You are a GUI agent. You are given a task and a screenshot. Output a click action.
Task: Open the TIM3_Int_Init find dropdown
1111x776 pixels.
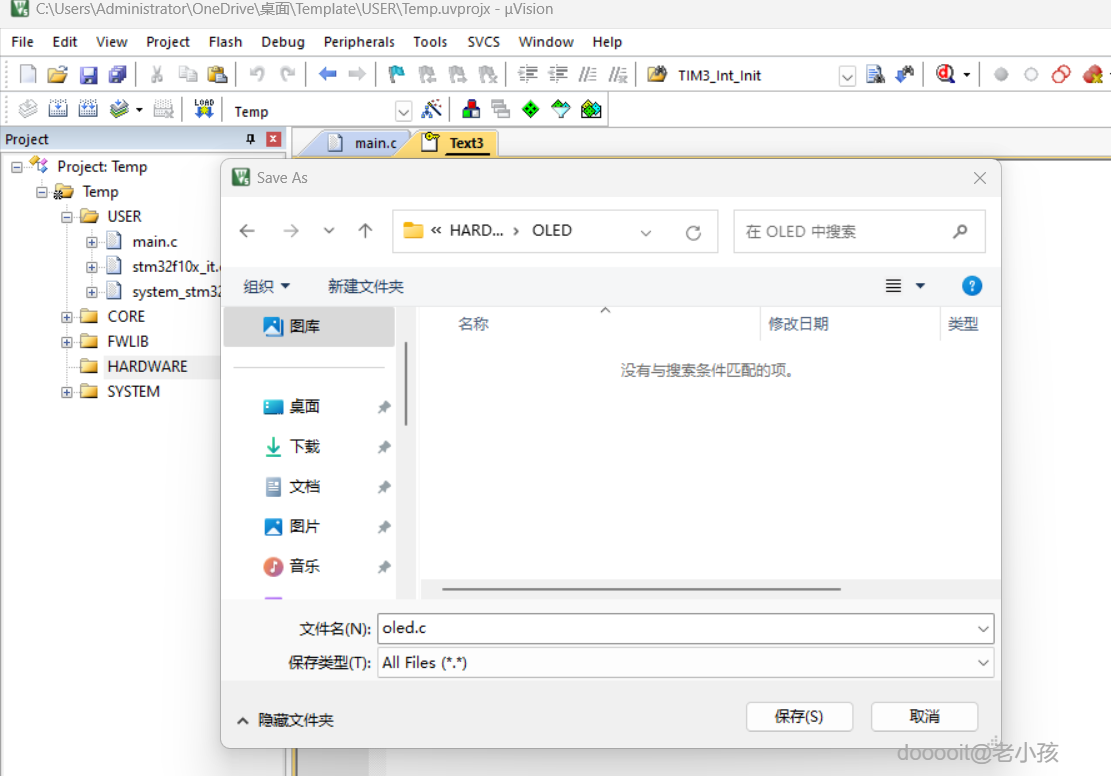(847, 76)
